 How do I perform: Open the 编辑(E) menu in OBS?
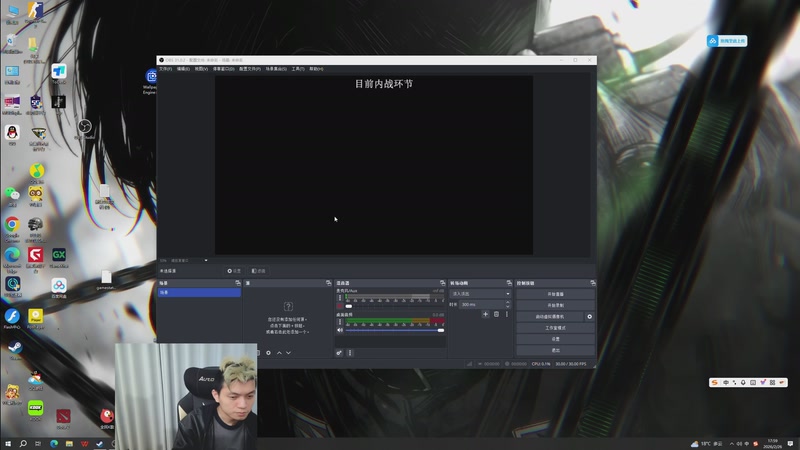[183, 69]
